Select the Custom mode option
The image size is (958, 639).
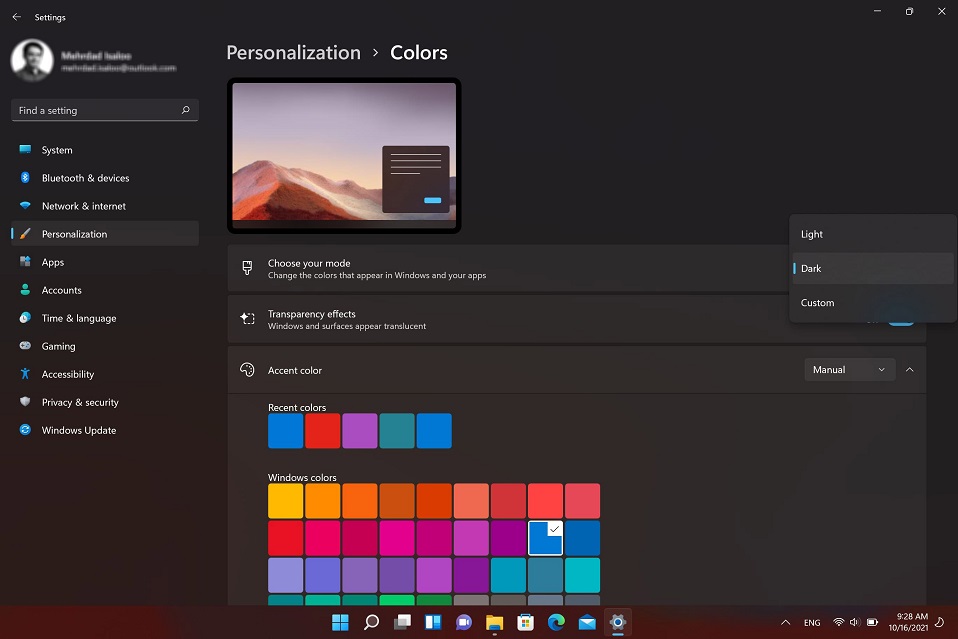pyautogui.click(x=817, y=303)
